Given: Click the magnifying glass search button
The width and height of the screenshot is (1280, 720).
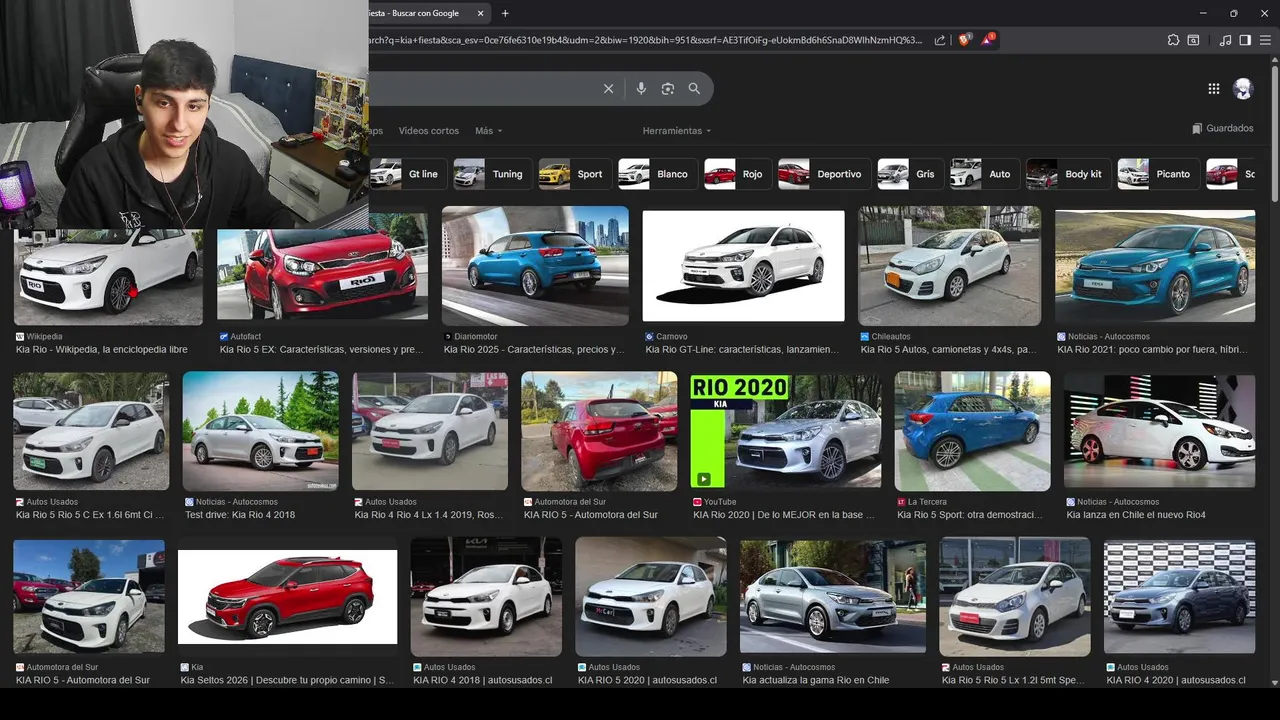Looking at the screenshot, I should (x=694, y=89).
